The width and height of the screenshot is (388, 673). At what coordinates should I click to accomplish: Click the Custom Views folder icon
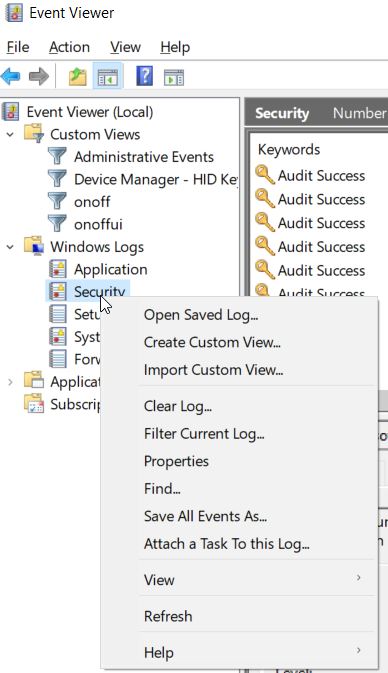point(34,134)
